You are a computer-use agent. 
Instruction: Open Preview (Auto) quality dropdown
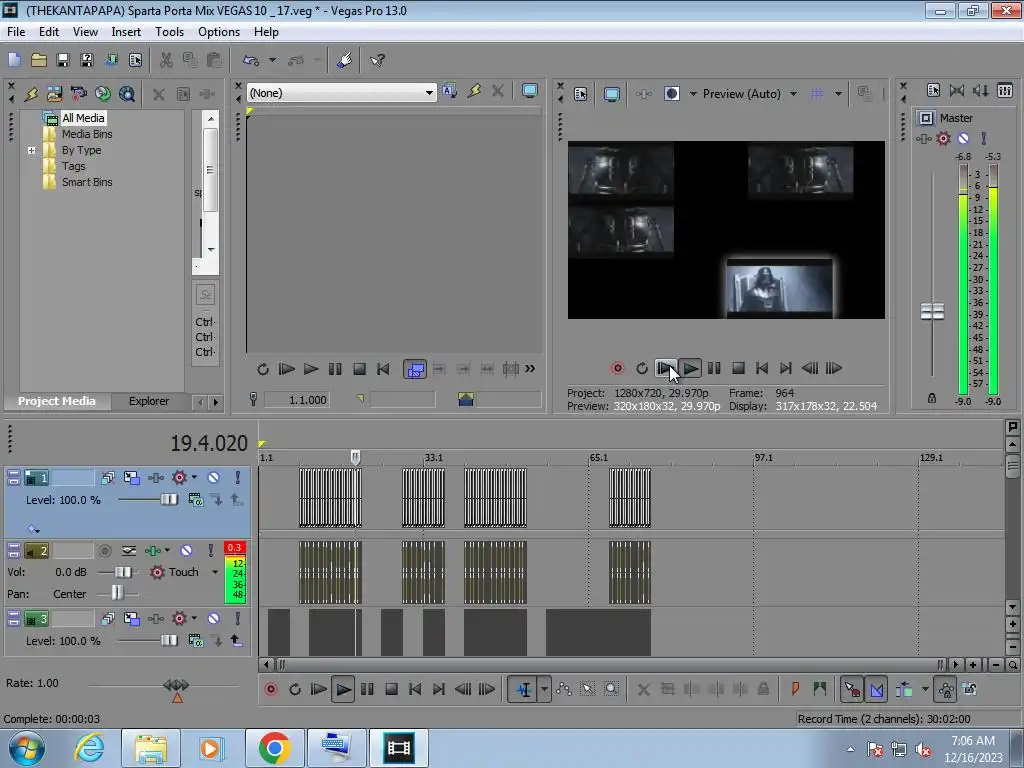[x=793, y=94]
